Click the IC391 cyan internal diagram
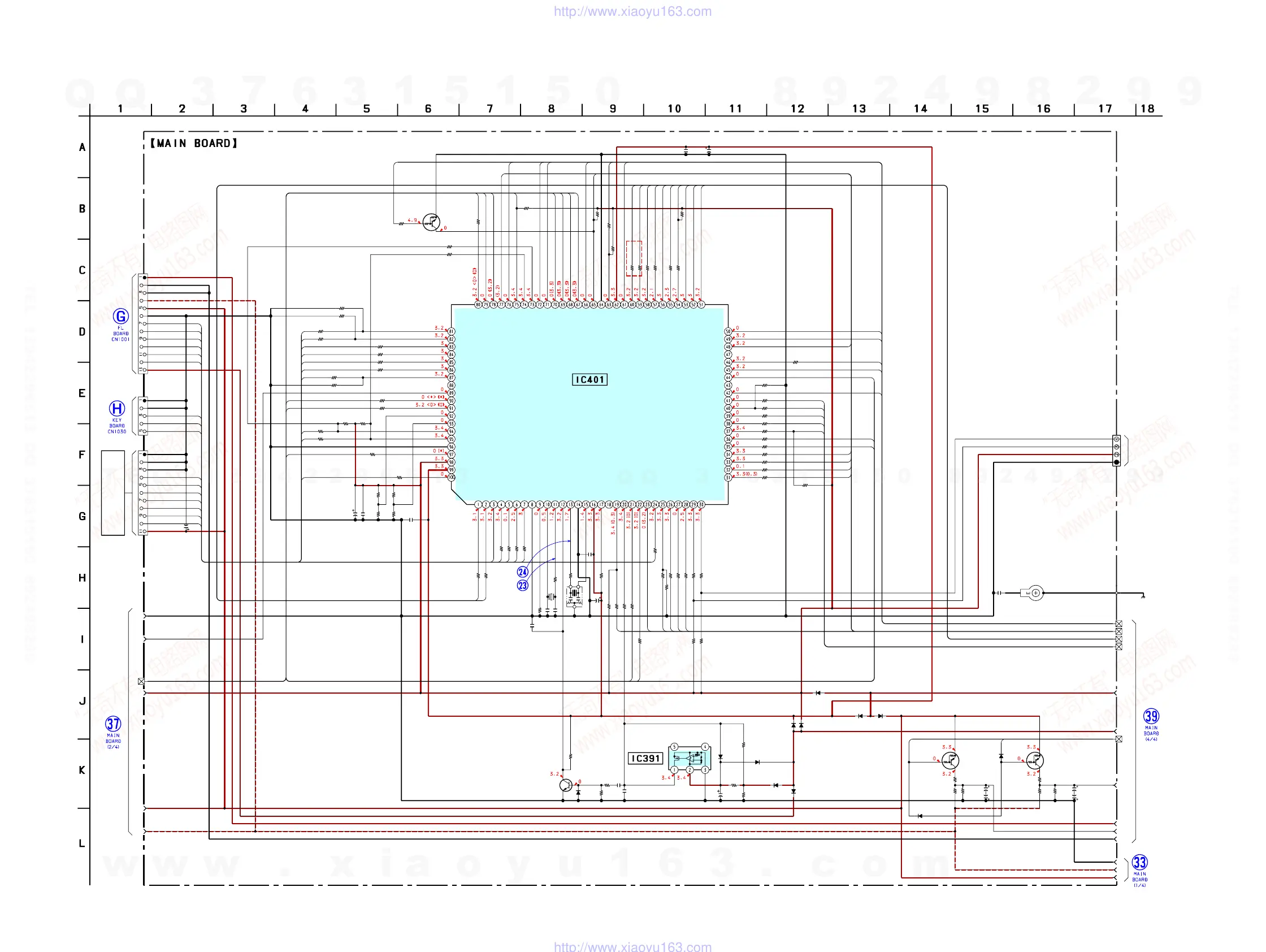 click(x=690, y=759)
